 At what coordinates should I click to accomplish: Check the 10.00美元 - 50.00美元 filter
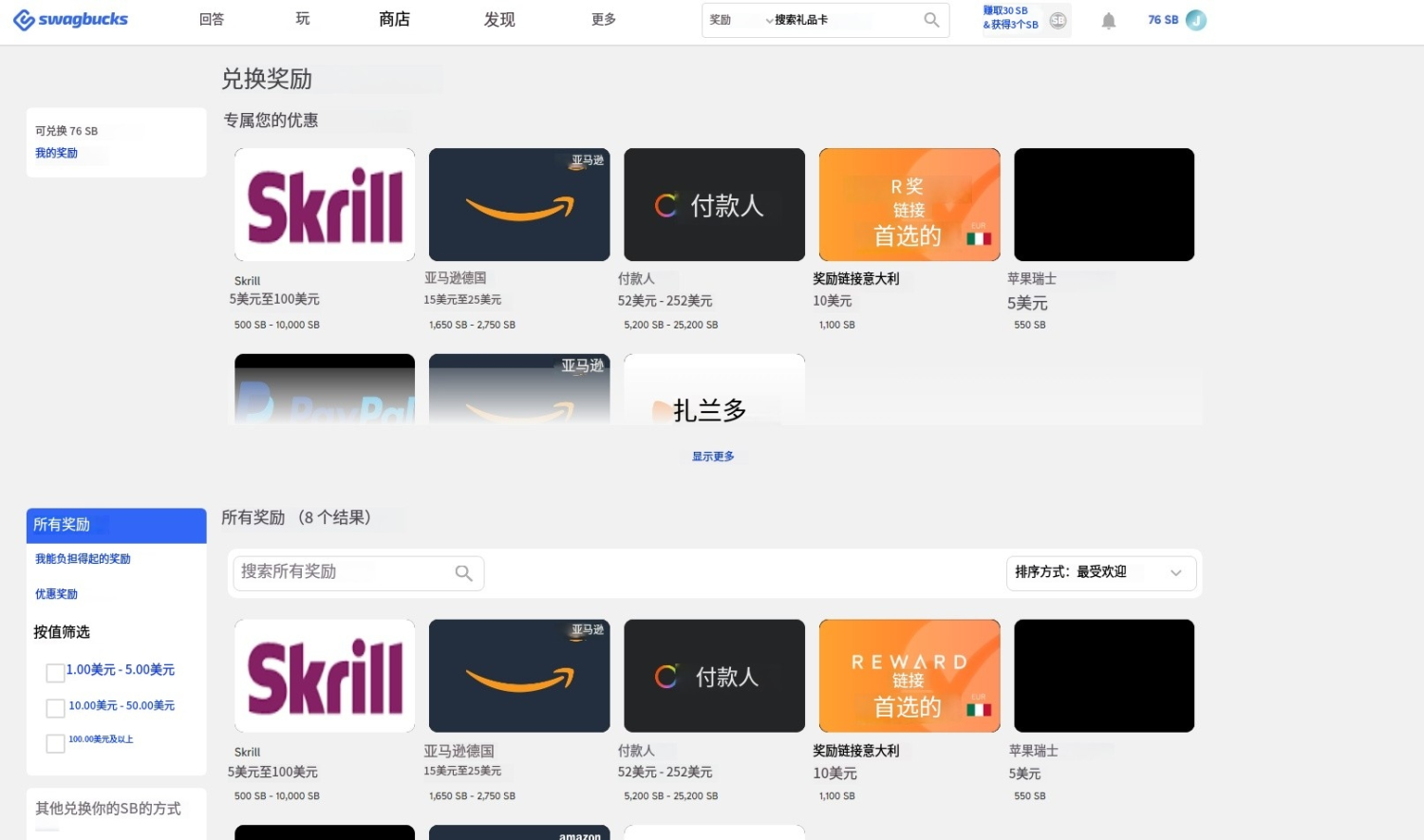[x=56, y=708]
